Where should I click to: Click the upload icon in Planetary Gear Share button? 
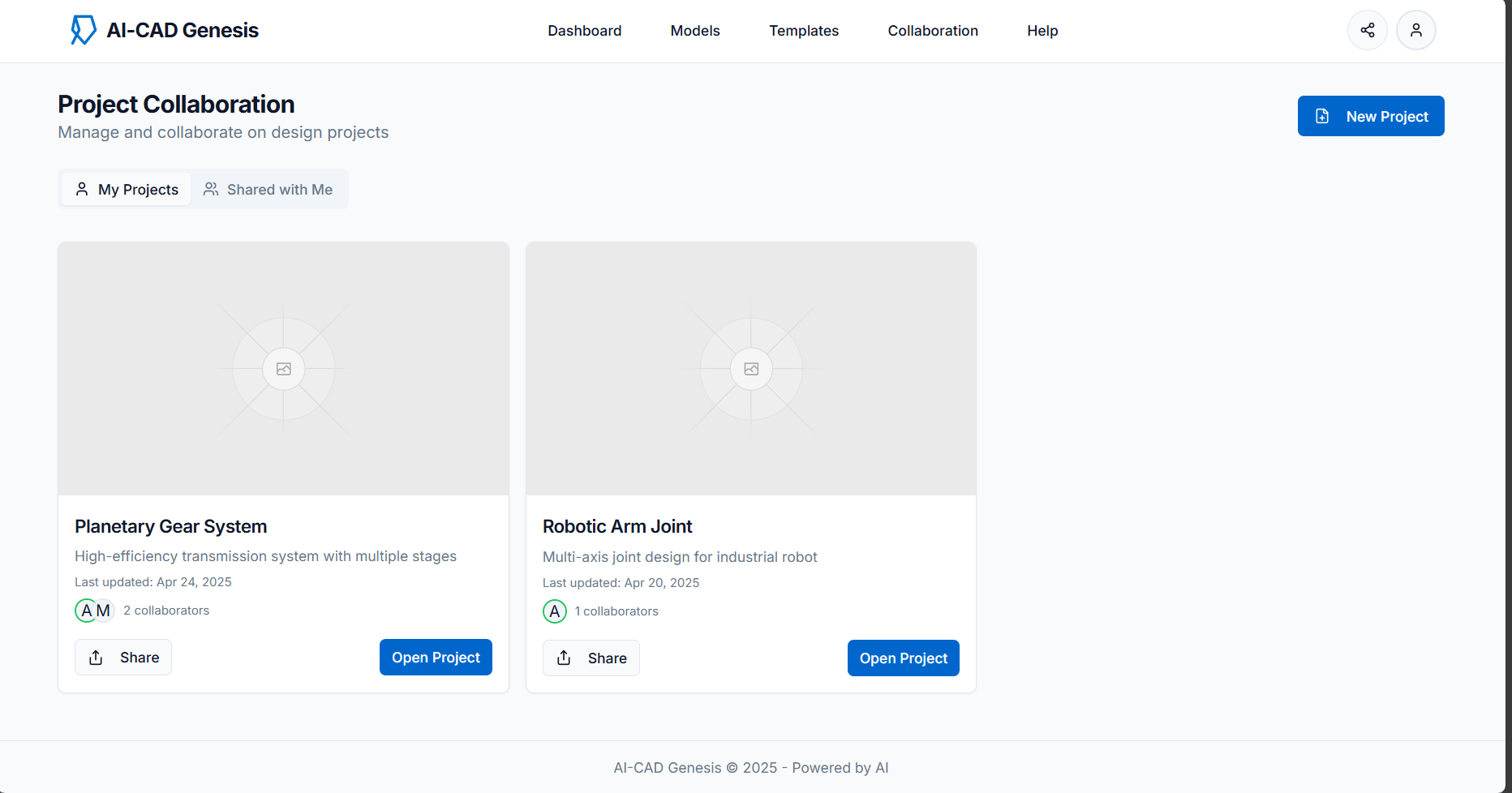click(x=97, y=658)
